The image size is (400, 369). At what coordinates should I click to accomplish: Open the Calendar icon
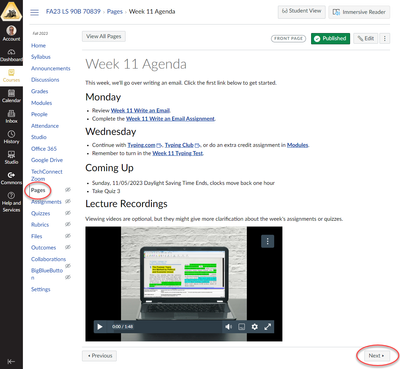point(11,96)
